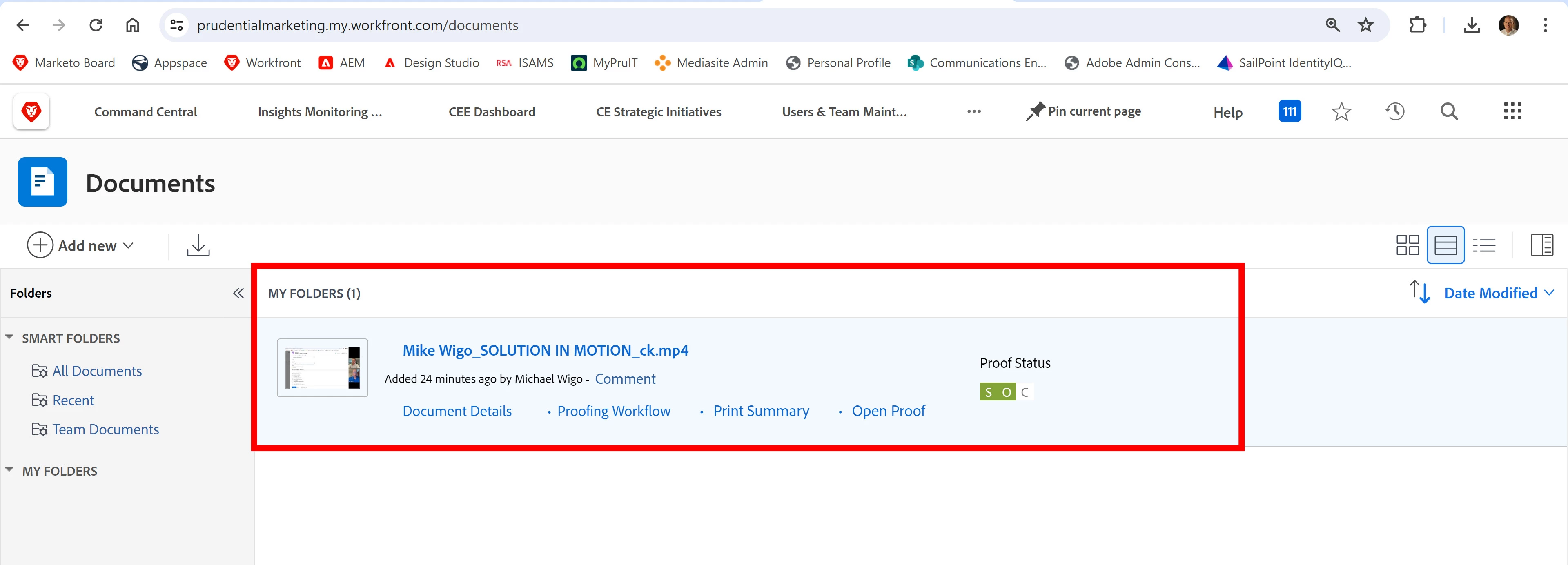Image resolution: width=1568 pixels, height=565 pixels.
Task: Open the CEE Dashboard tab
Action: point(491,112)
